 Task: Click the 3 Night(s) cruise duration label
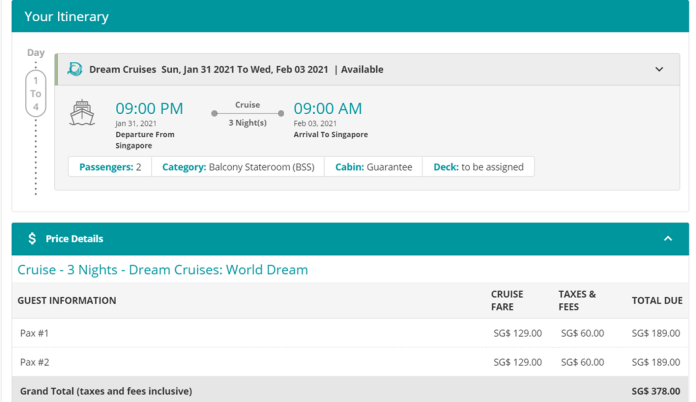point(248,123)
